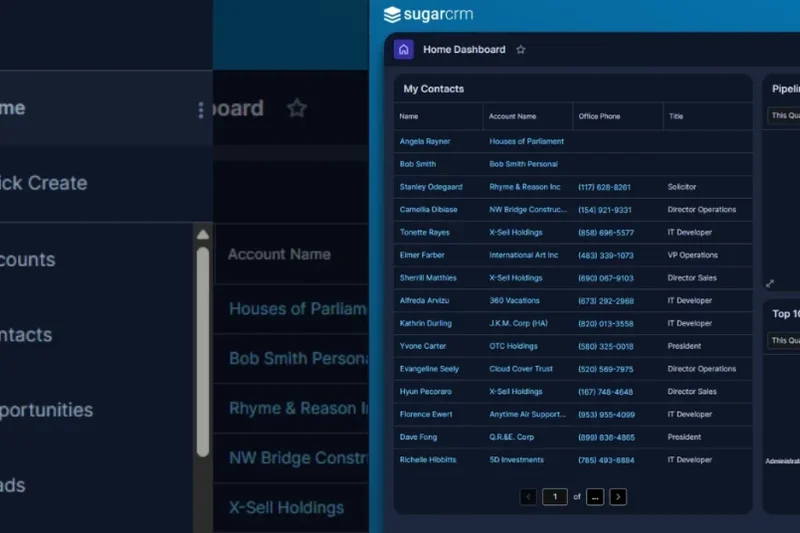
Task: Click the purple Home icon button
Action: pyautogui.click(x=404, y=49)
